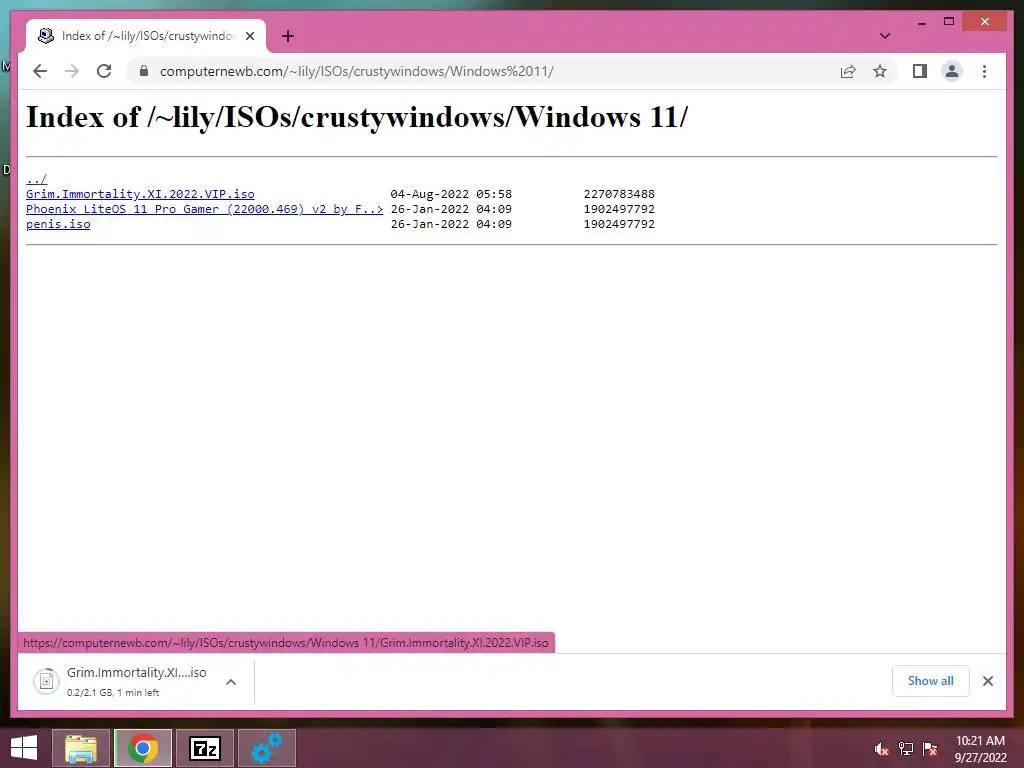Open the Chrome side panel

pyautogui.click(x=920, y=71)
